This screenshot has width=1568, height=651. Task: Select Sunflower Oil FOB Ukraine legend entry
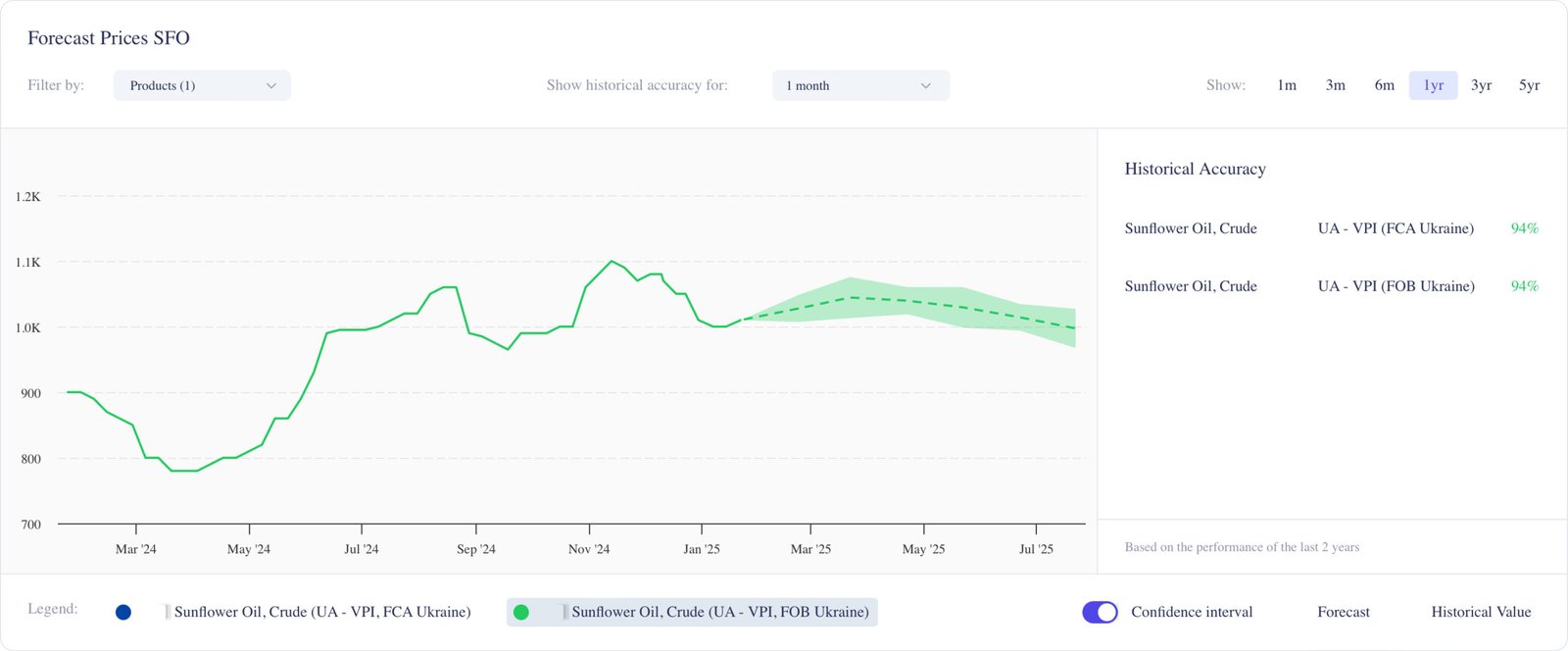tap(719, 612)
